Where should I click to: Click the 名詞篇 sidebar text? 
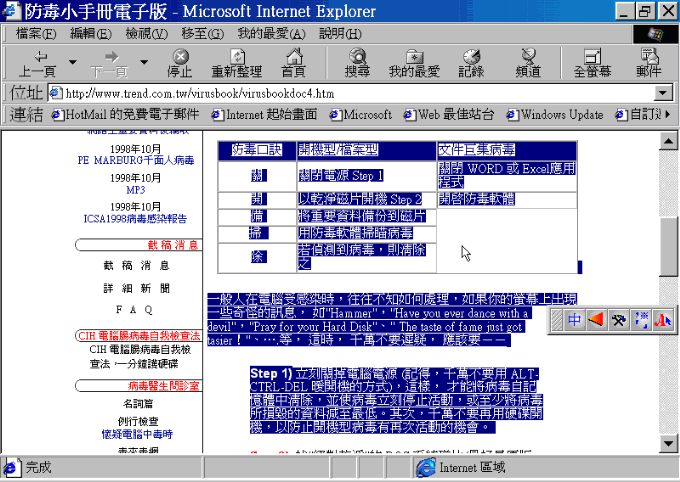138,403
